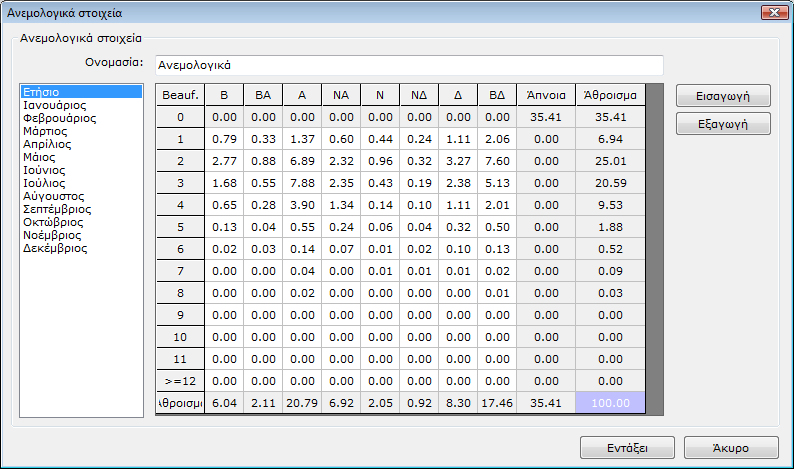This screenshot has height=469, width=794.
Task: Click the highlighted 100.00 total cell
Action: (x=611, y=403)
